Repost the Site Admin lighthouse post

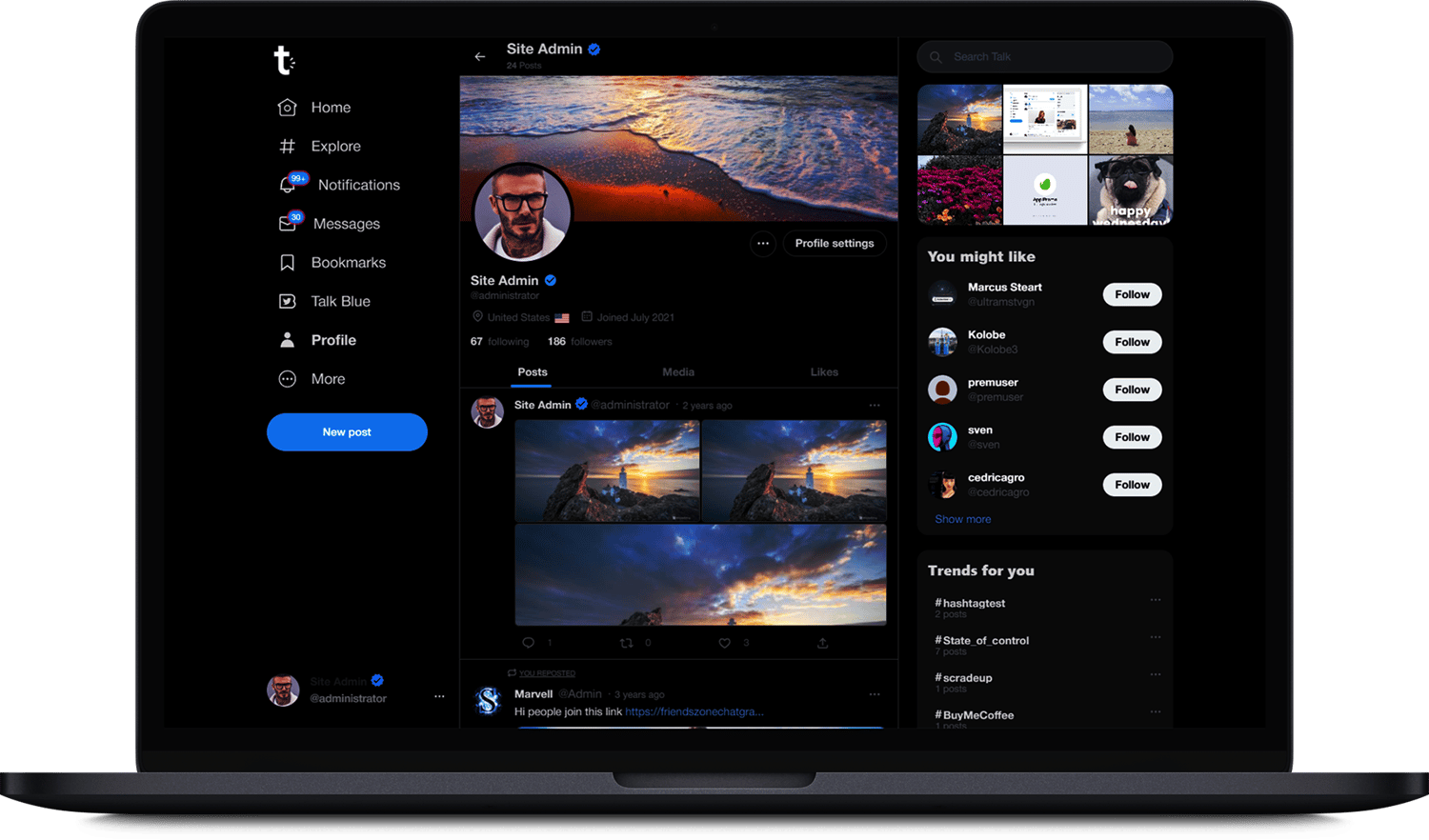click(626, 643)
